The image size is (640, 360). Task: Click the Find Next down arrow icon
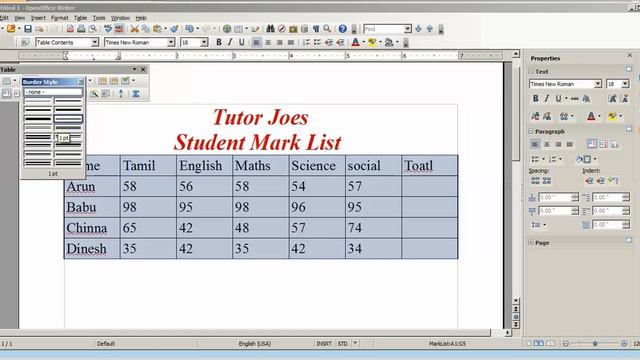[418, 29]
